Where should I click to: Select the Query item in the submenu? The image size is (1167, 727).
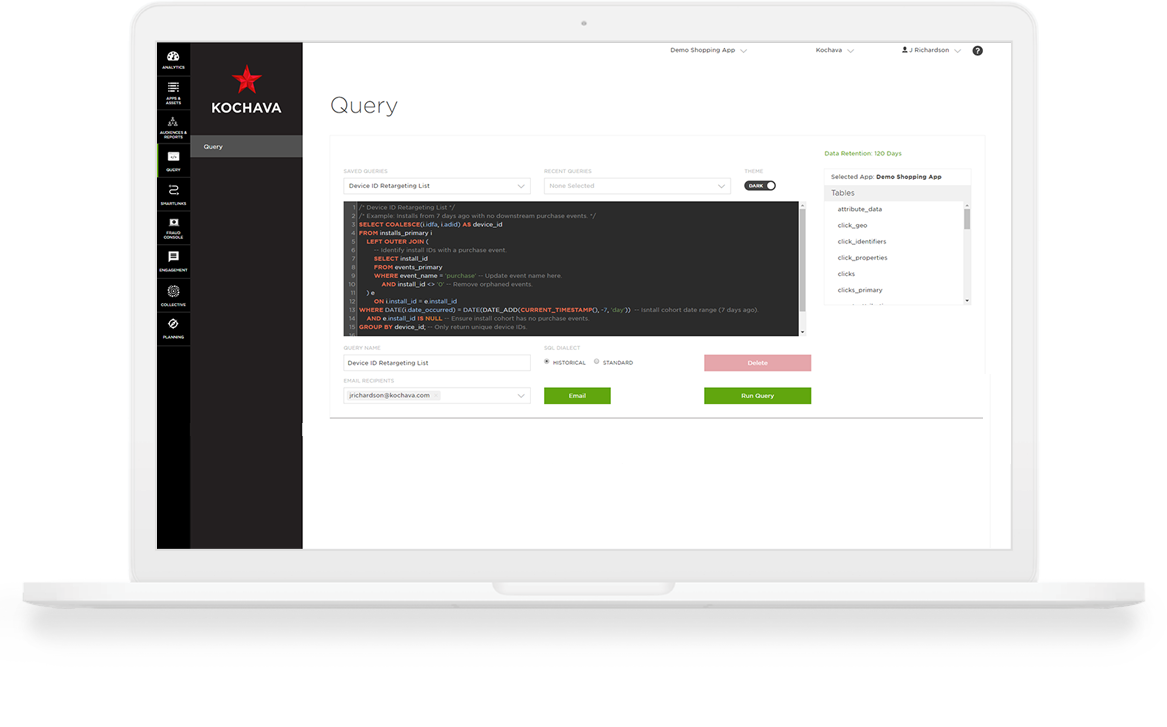246,147
